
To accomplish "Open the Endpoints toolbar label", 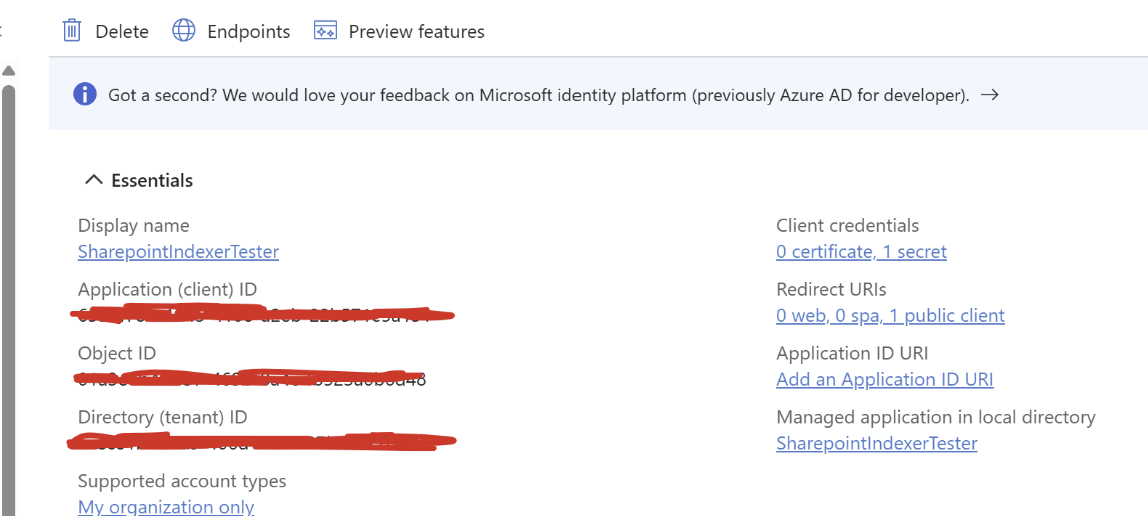I will click(x=249, y=31).
